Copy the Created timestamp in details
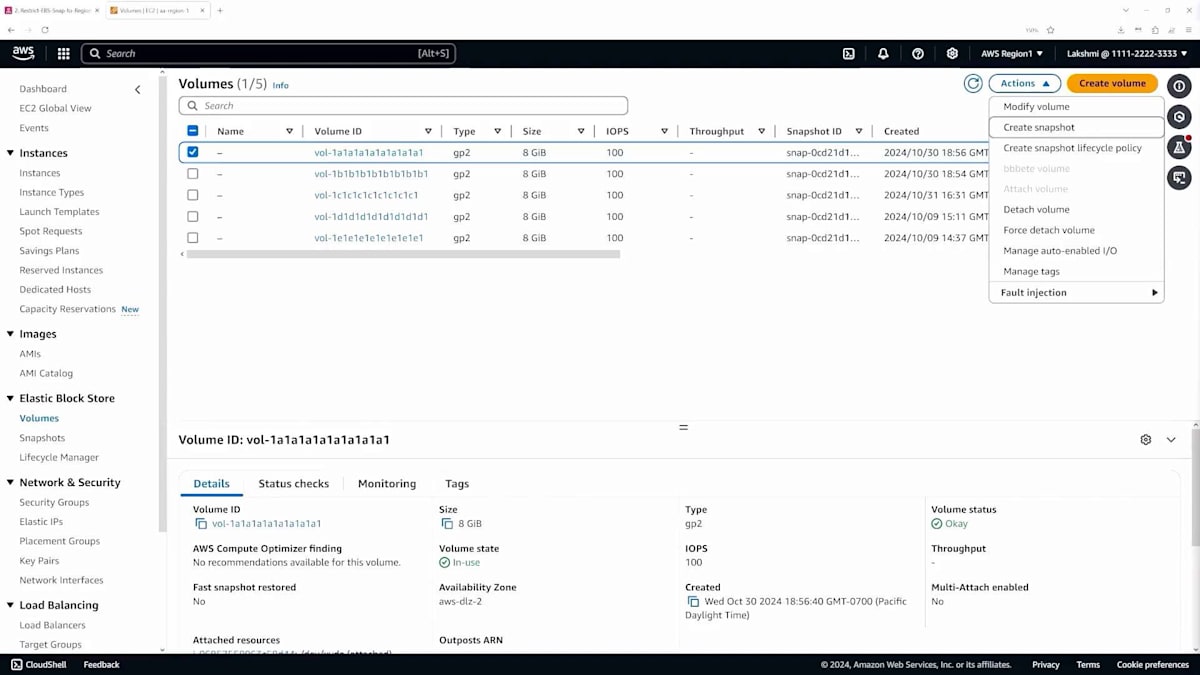1200x675 pixels. [693, 602]
